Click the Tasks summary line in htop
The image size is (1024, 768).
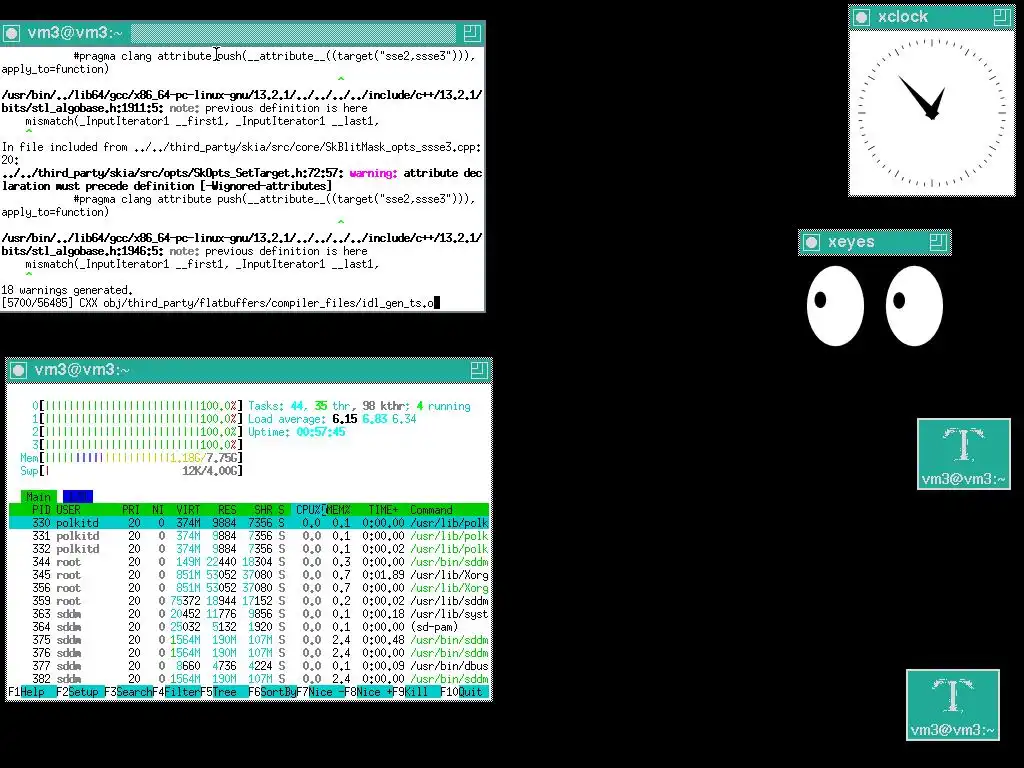[359, 406]
